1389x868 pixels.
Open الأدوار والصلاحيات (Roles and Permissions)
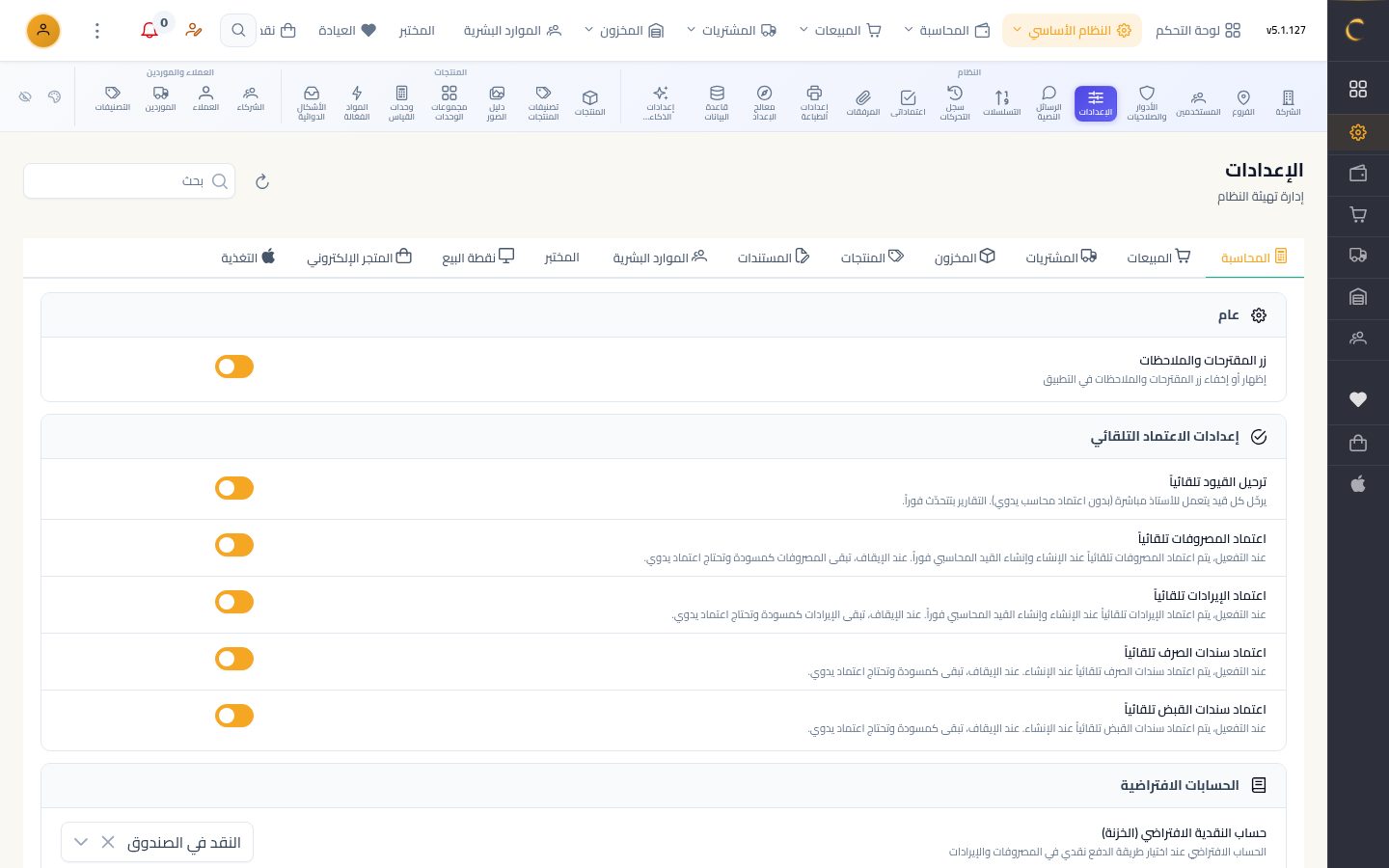(x=1147, y=103)
